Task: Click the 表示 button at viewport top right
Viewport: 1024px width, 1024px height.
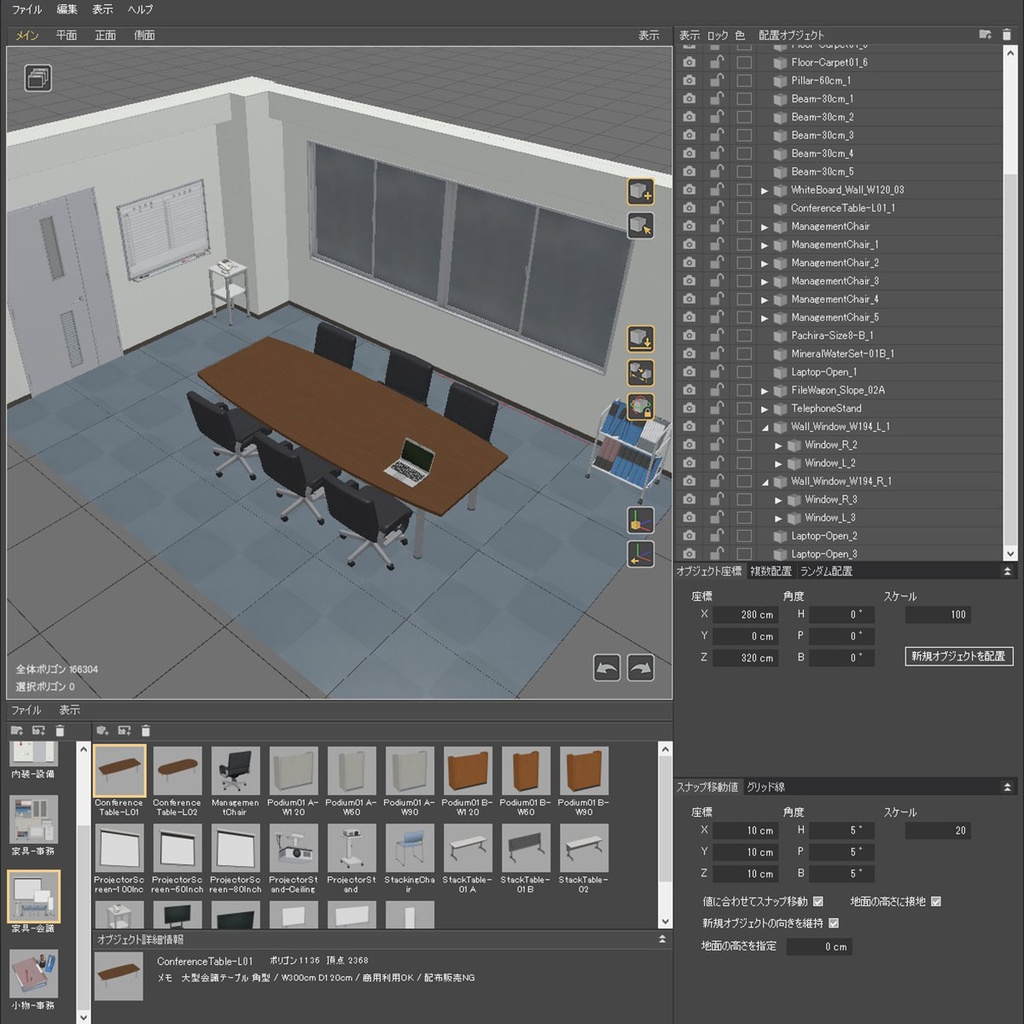Action: point(647,34)
